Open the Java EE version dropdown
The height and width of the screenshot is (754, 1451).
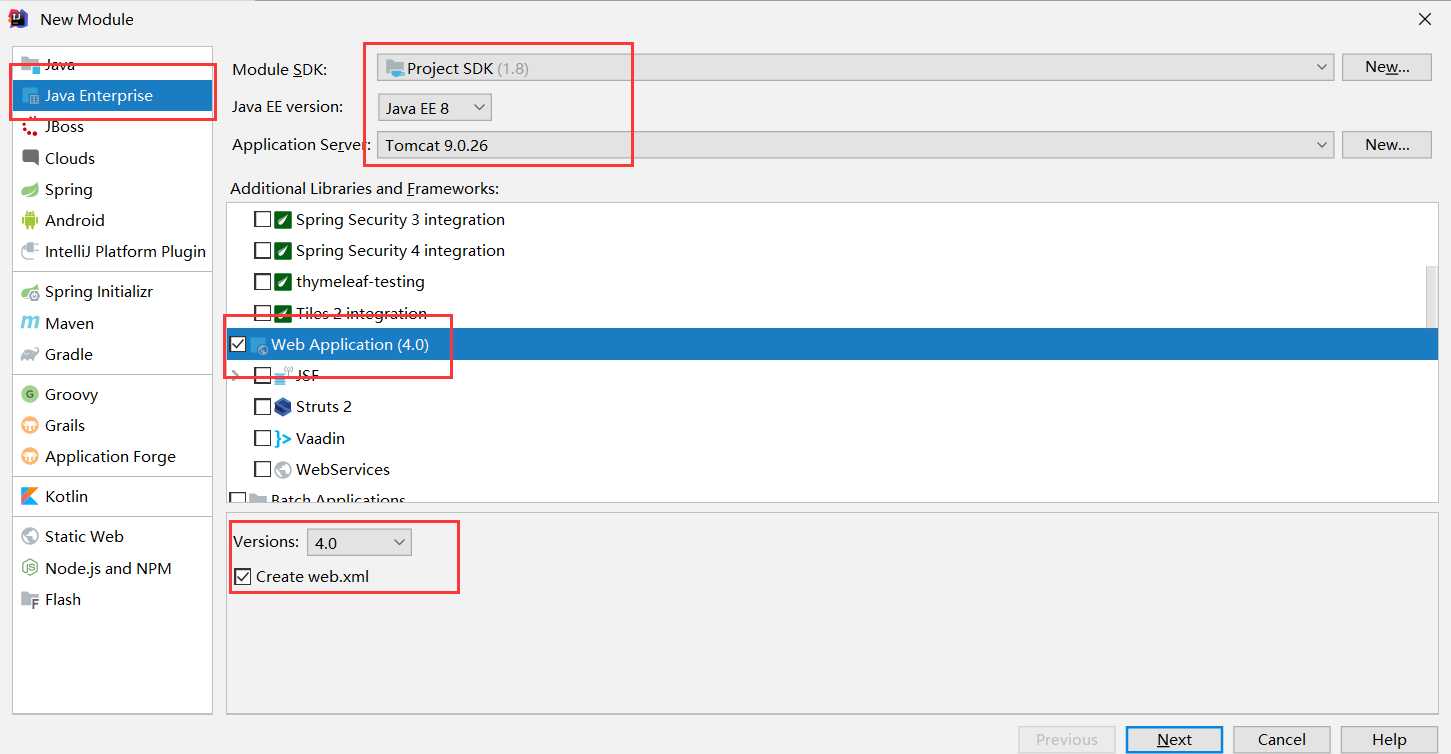point(434,108)
